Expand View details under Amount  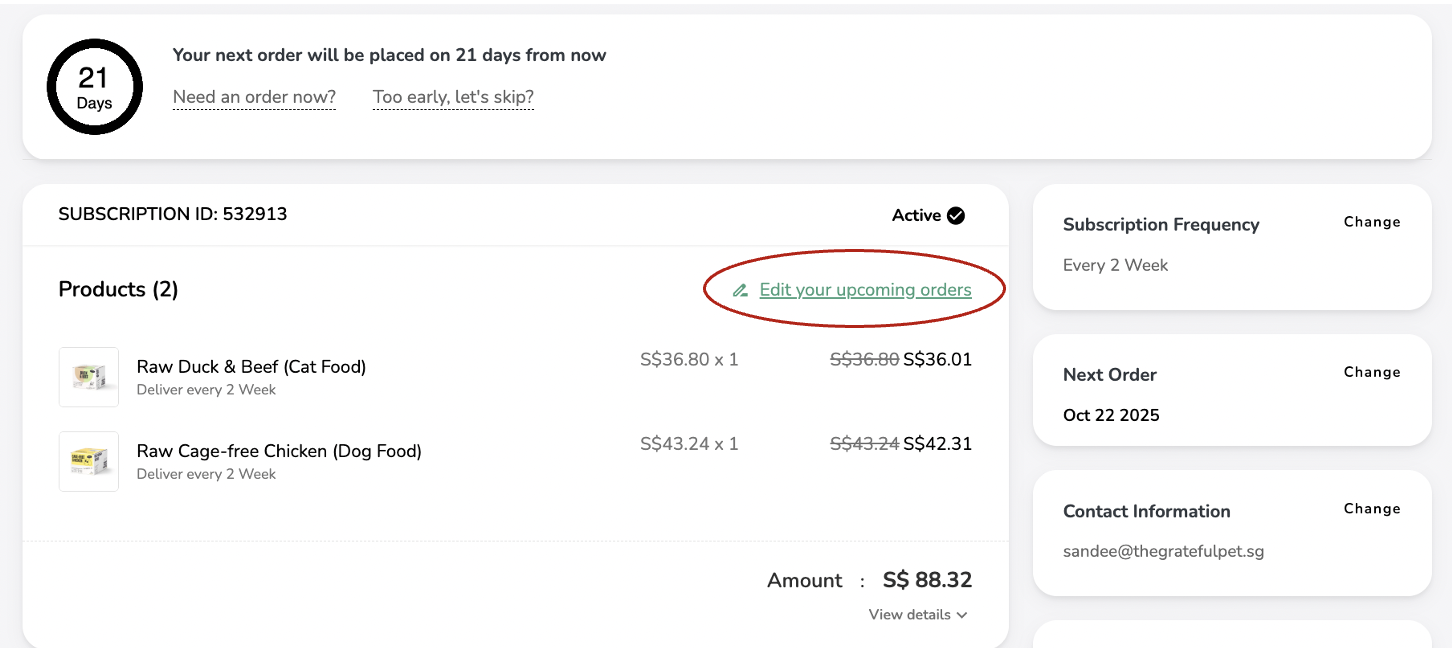click(917, 615)
